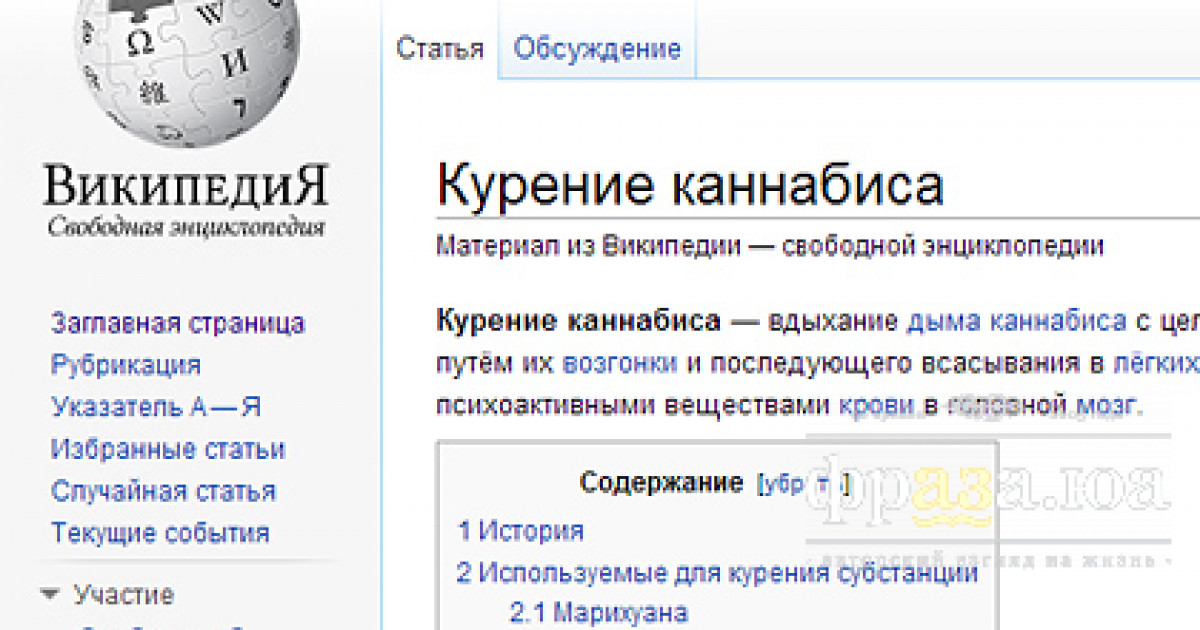Select Избранные статьи in the sidebar
Screen dimensions: 1200x630
coord(168,449)
